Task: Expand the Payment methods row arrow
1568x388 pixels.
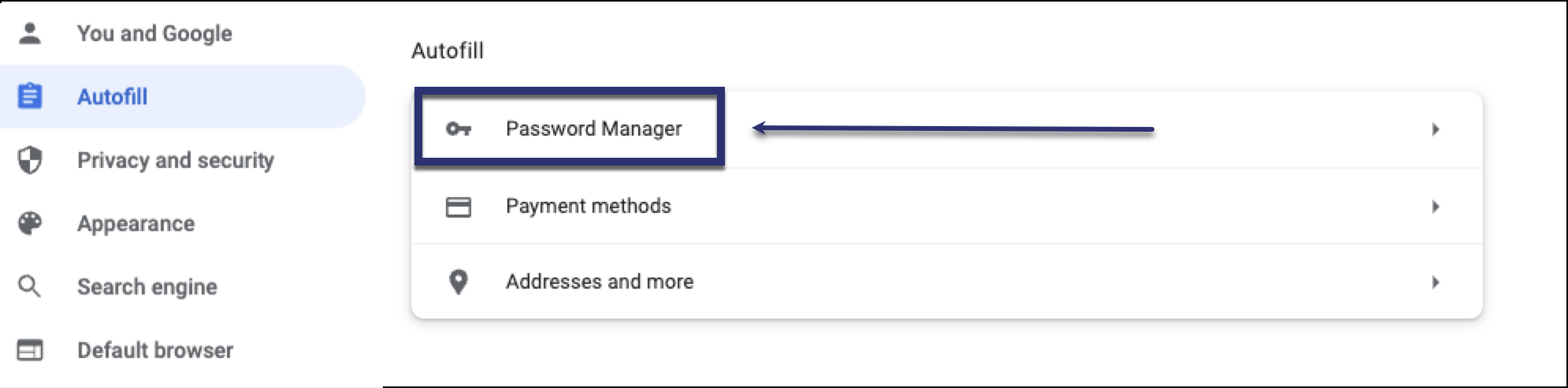Action: 1436,207
